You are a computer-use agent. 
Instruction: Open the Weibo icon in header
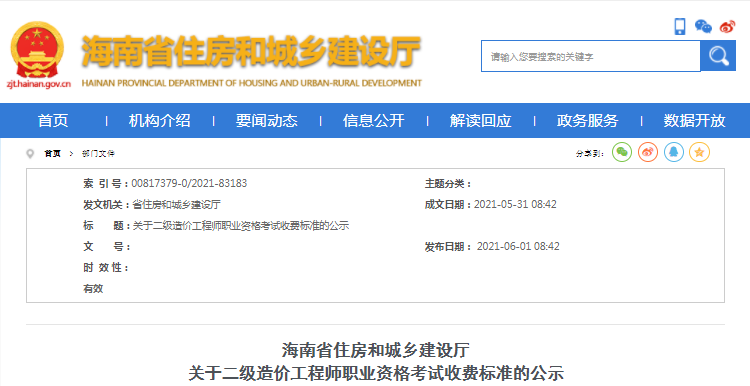click(x=727, y=26)
